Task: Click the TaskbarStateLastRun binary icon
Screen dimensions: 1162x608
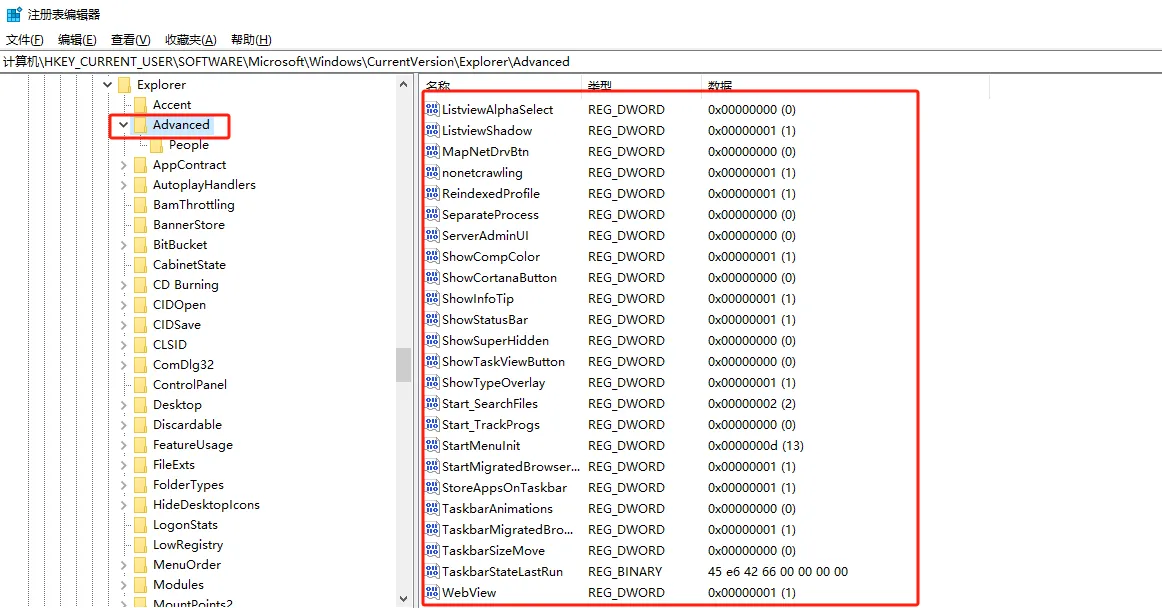Action: [433, 572]
